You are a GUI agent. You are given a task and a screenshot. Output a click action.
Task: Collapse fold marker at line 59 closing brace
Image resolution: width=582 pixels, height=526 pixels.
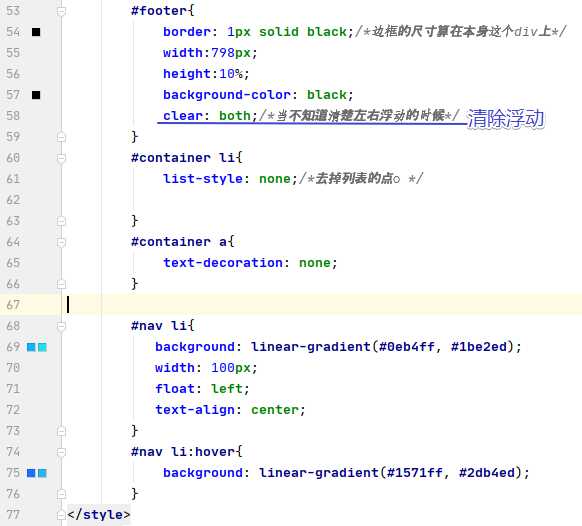61,137
